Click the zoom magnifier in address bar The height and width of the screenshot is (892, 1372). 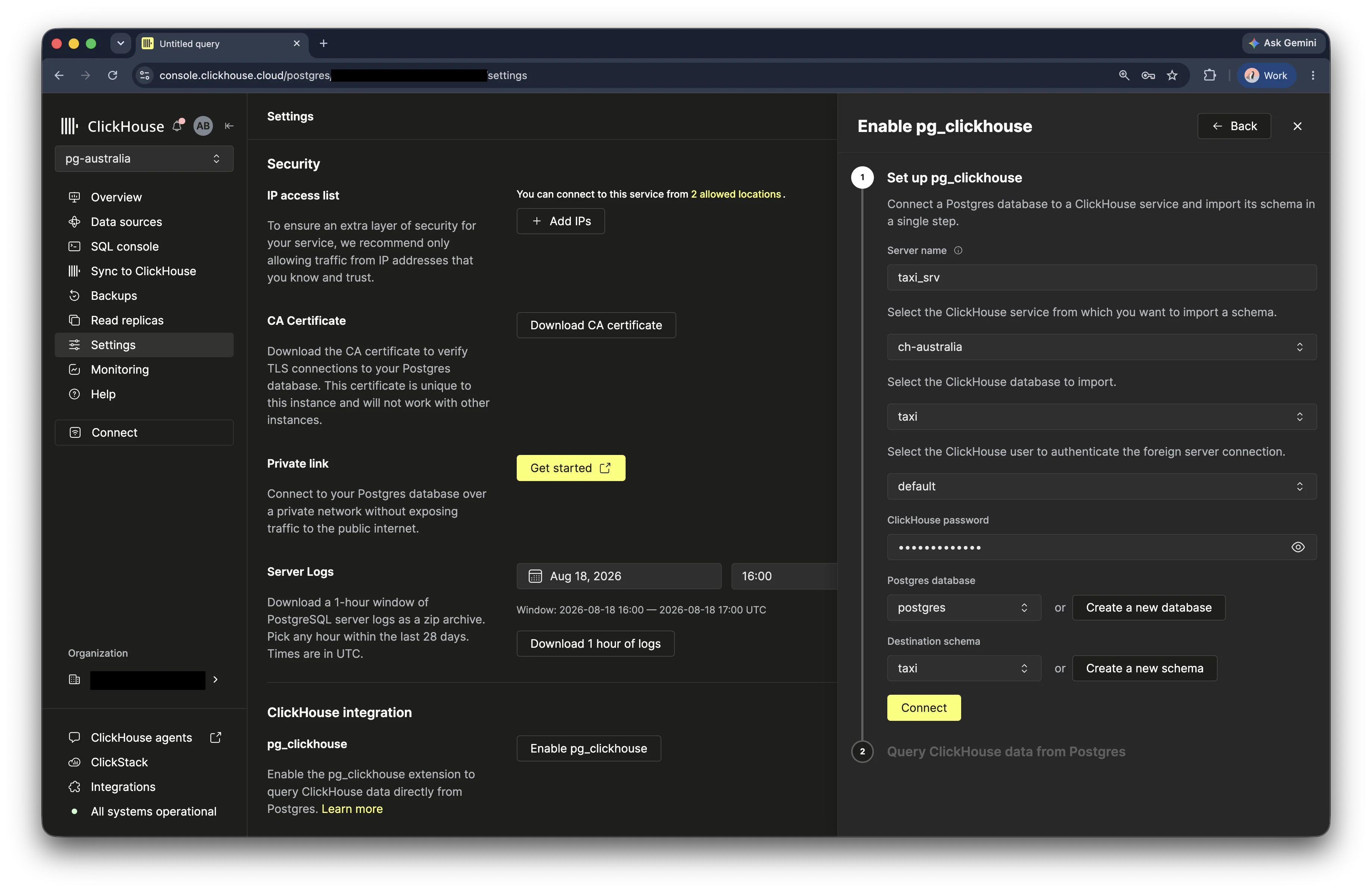1124,76
